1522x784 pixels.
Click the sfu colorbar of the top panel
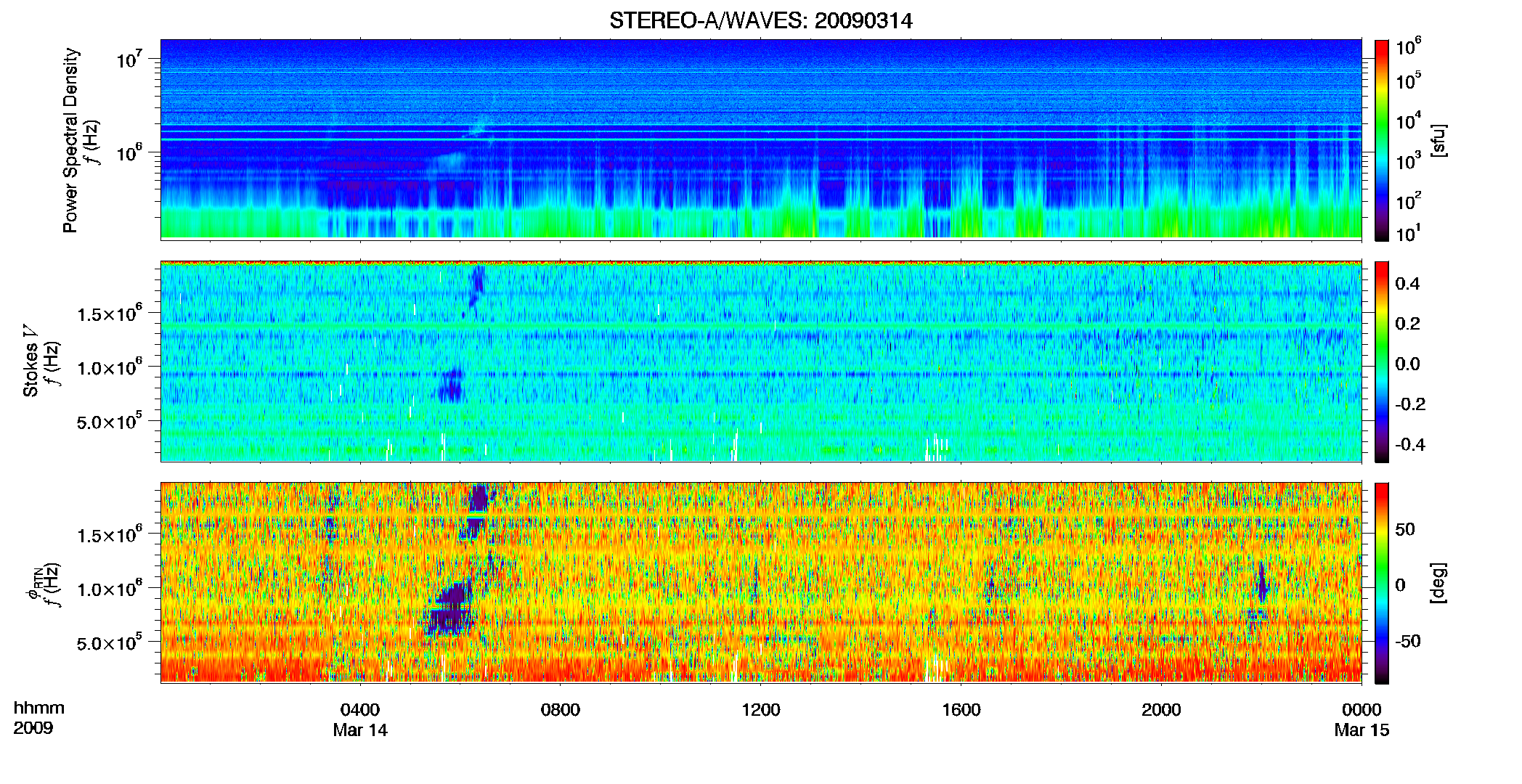pos(1381,140)
